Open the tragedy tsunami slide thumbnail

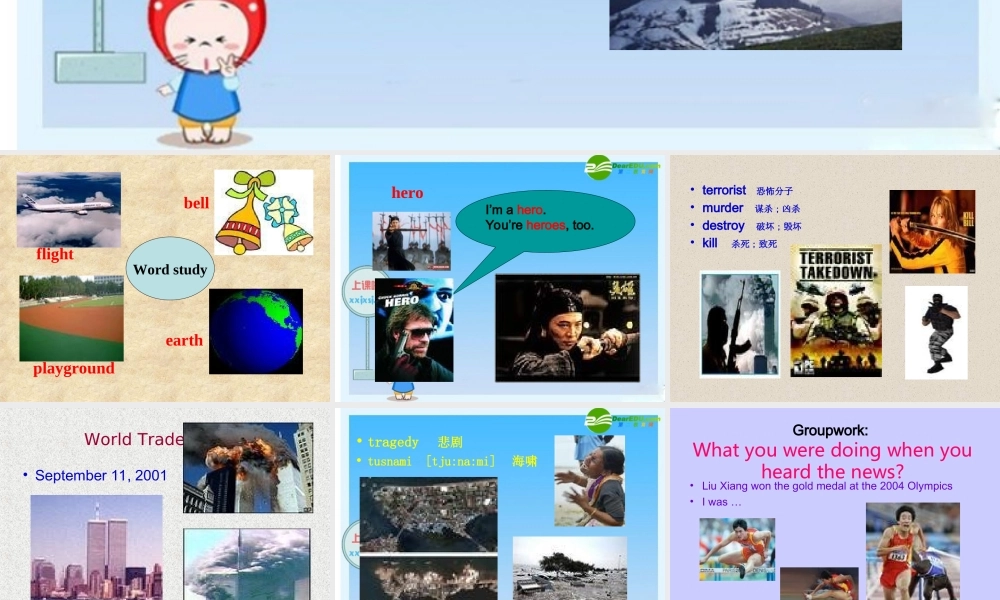pos(501,504)
